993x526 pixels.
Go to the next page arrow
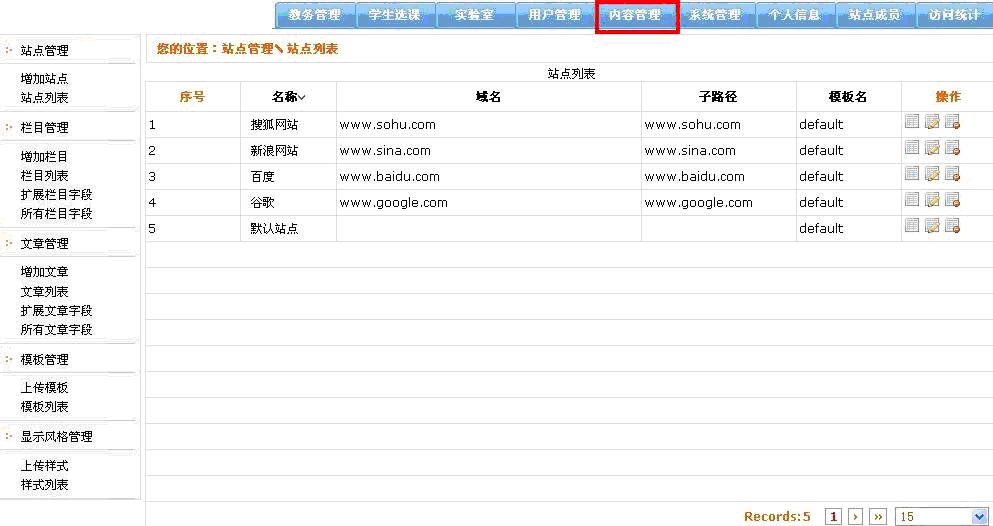(855, 516)
